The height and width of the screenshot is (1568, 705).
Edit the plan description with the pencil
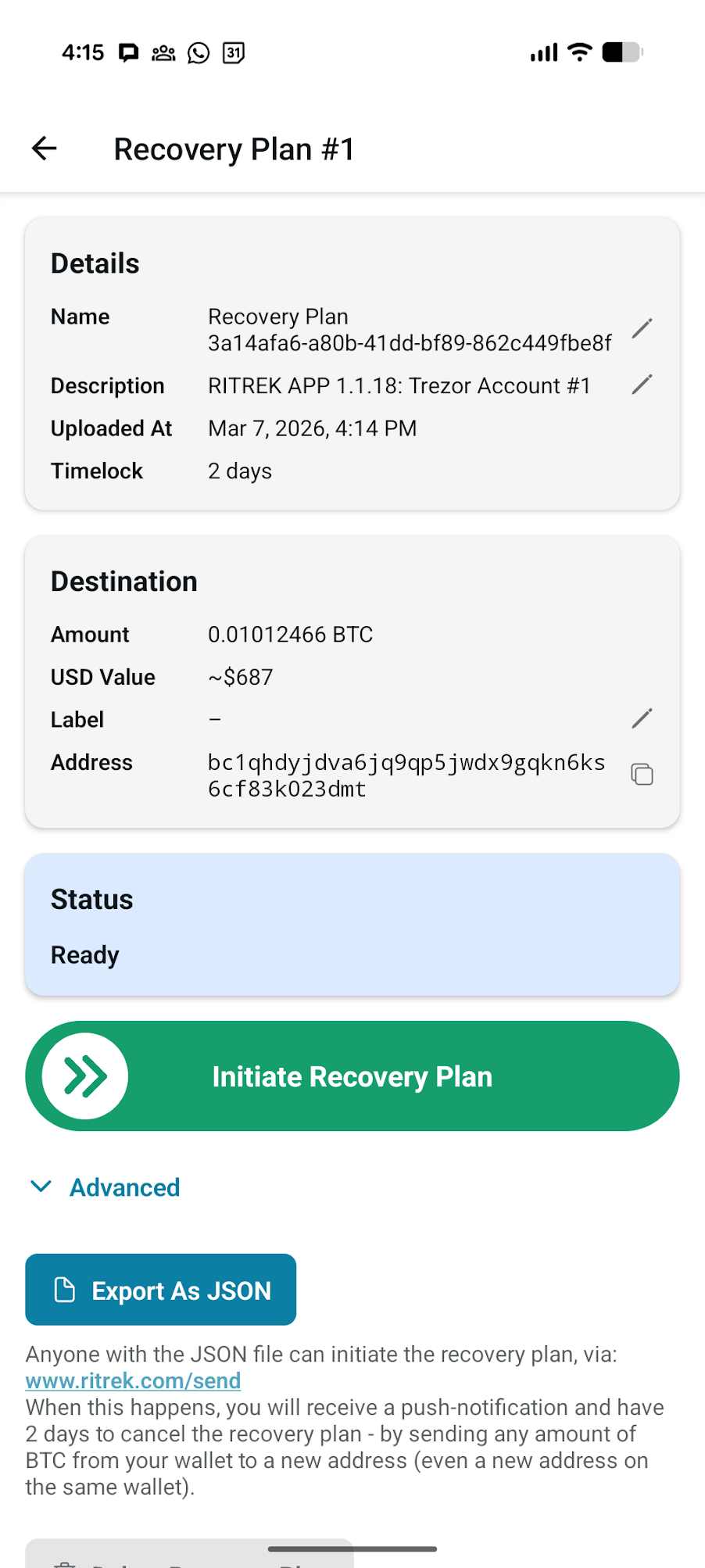point(642,385)
